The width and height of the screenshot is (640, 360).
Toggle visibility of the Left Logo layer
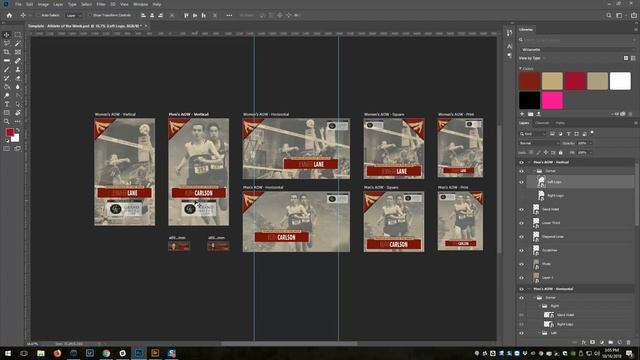(x=521, y=182)
